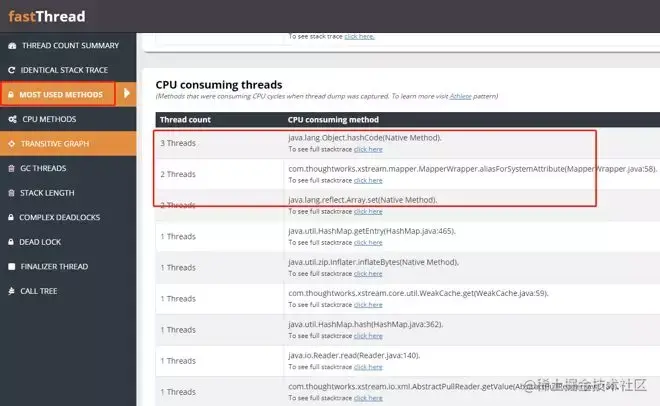Click Inflater.inflateBytes method text

[x=373, y=262]
